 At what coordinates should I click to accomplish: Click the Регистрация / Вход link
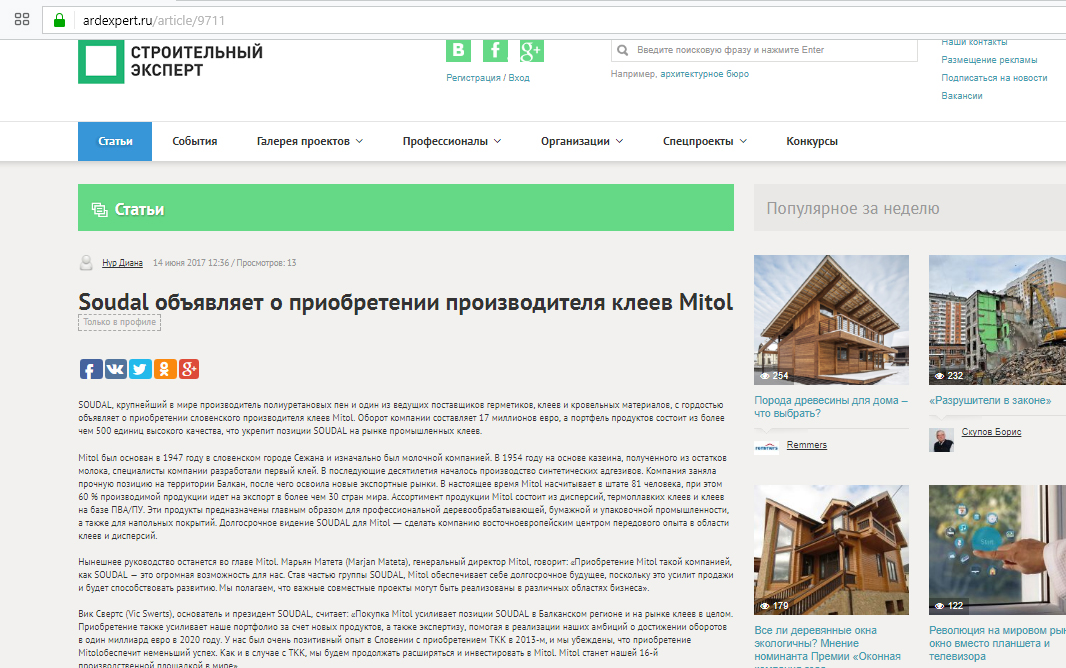[487, 77]
